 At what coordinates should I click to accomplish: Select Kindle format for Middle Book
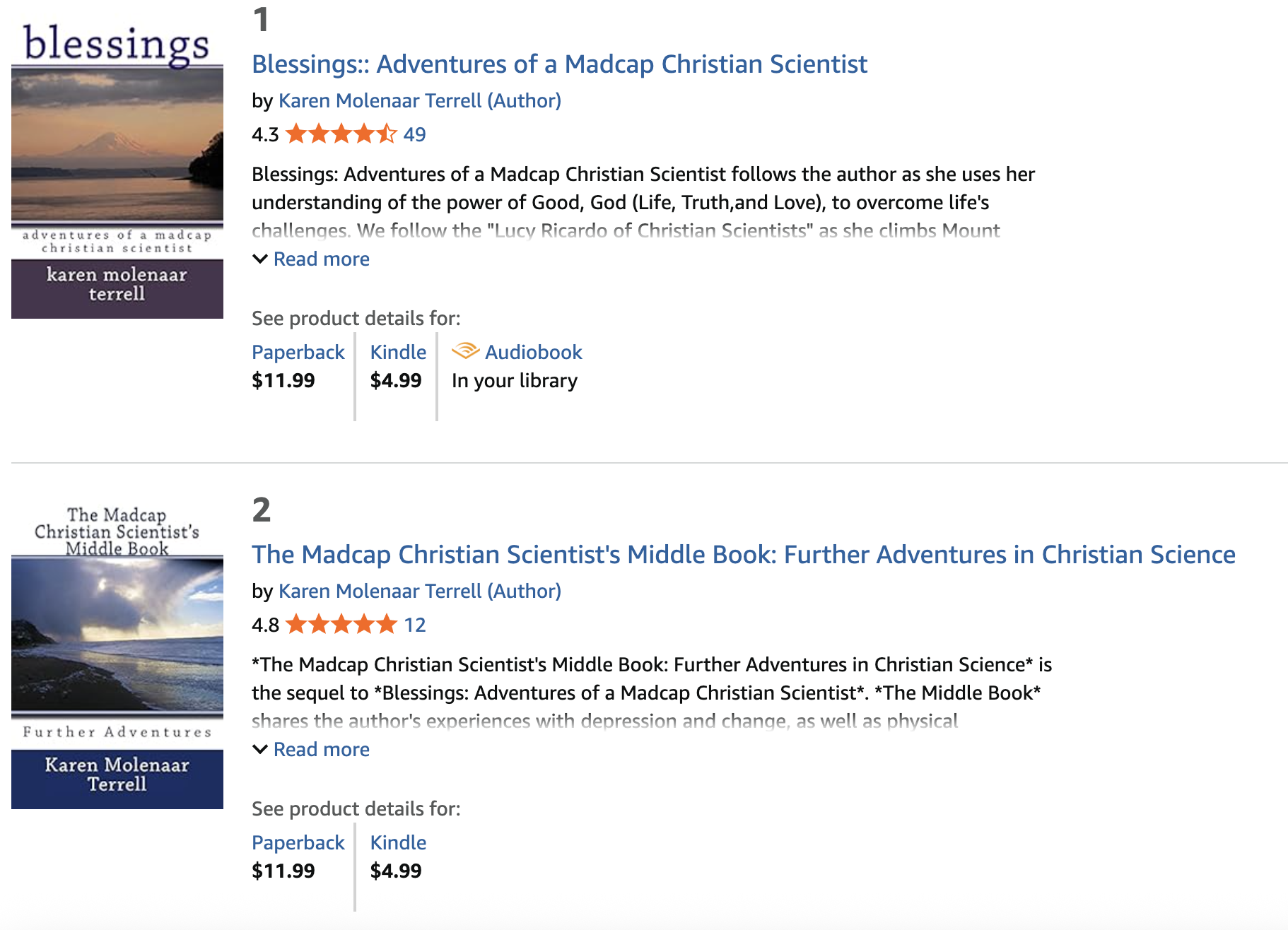click(398, 842)
